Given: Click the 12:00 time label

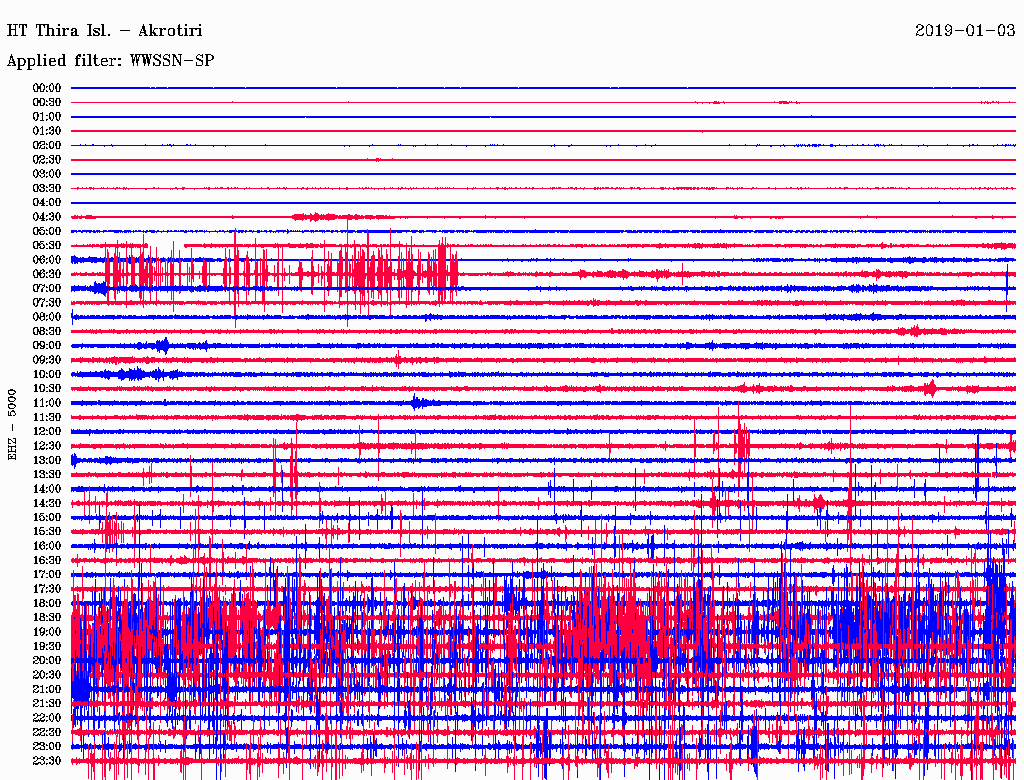Looking at the screenshot, I should click(47, 431).
